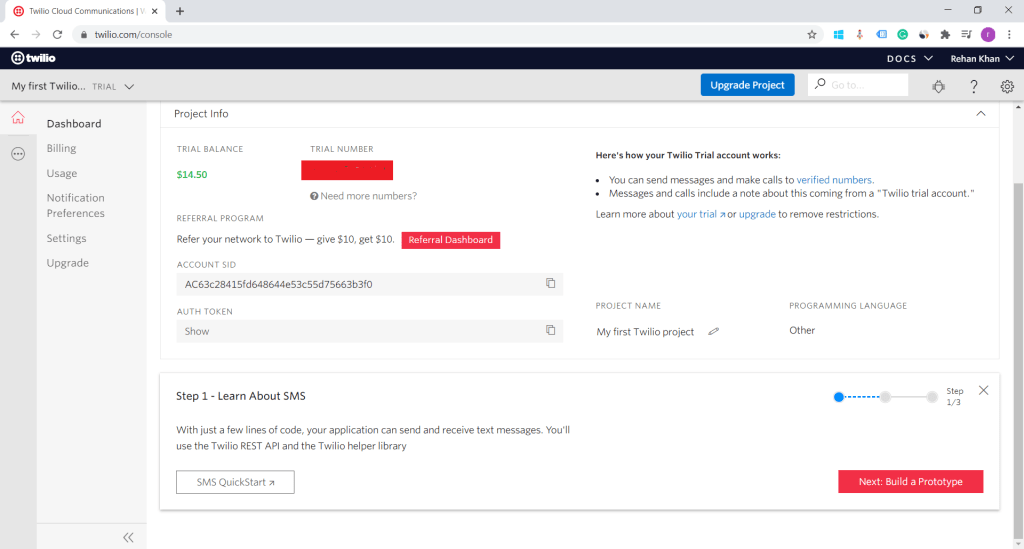Open the all products ellipsis icon
The height and width of the screenshot is (549, 1024).
(18, 154)
